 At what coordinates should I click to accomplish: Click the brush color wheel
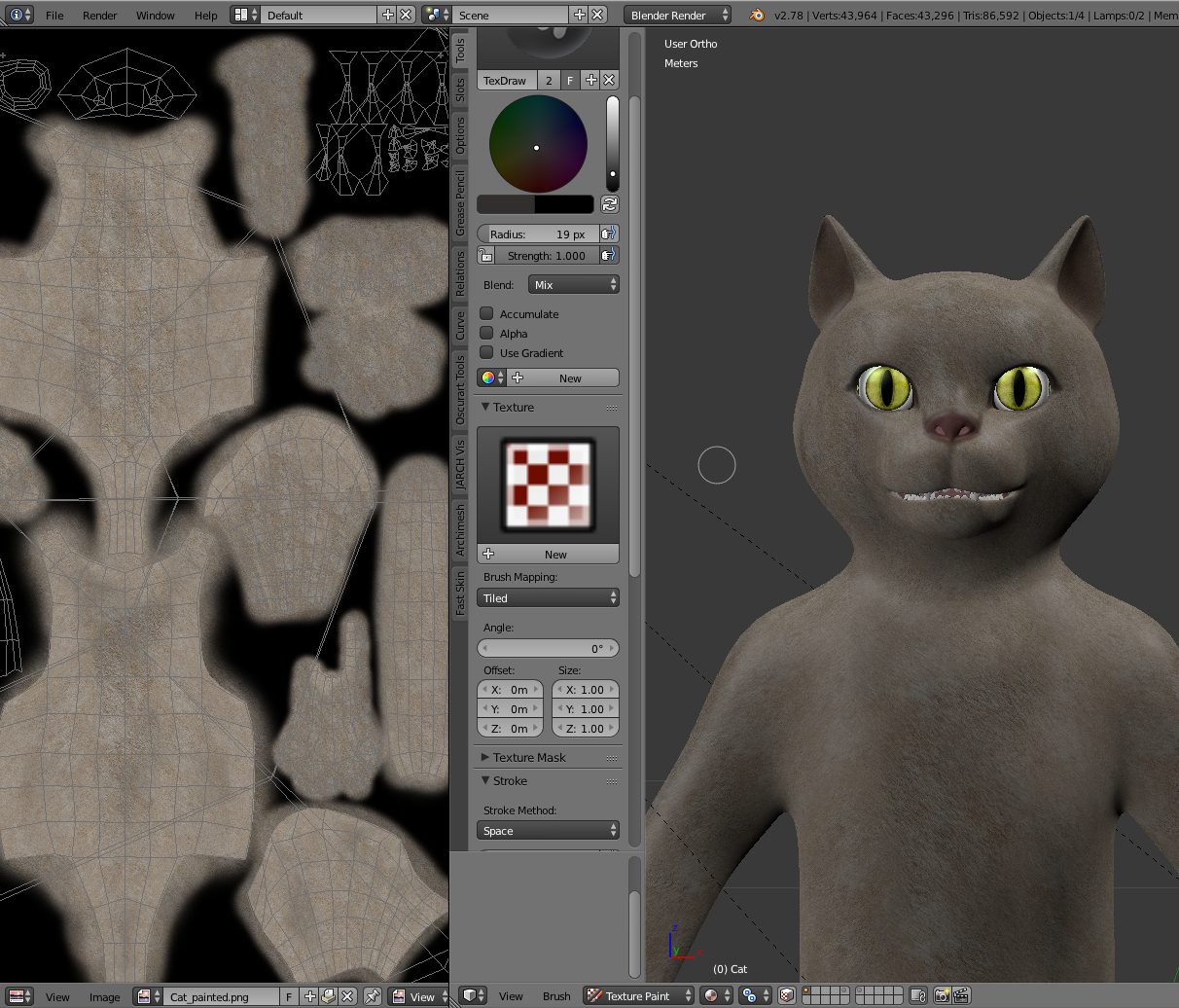point(537,144)
